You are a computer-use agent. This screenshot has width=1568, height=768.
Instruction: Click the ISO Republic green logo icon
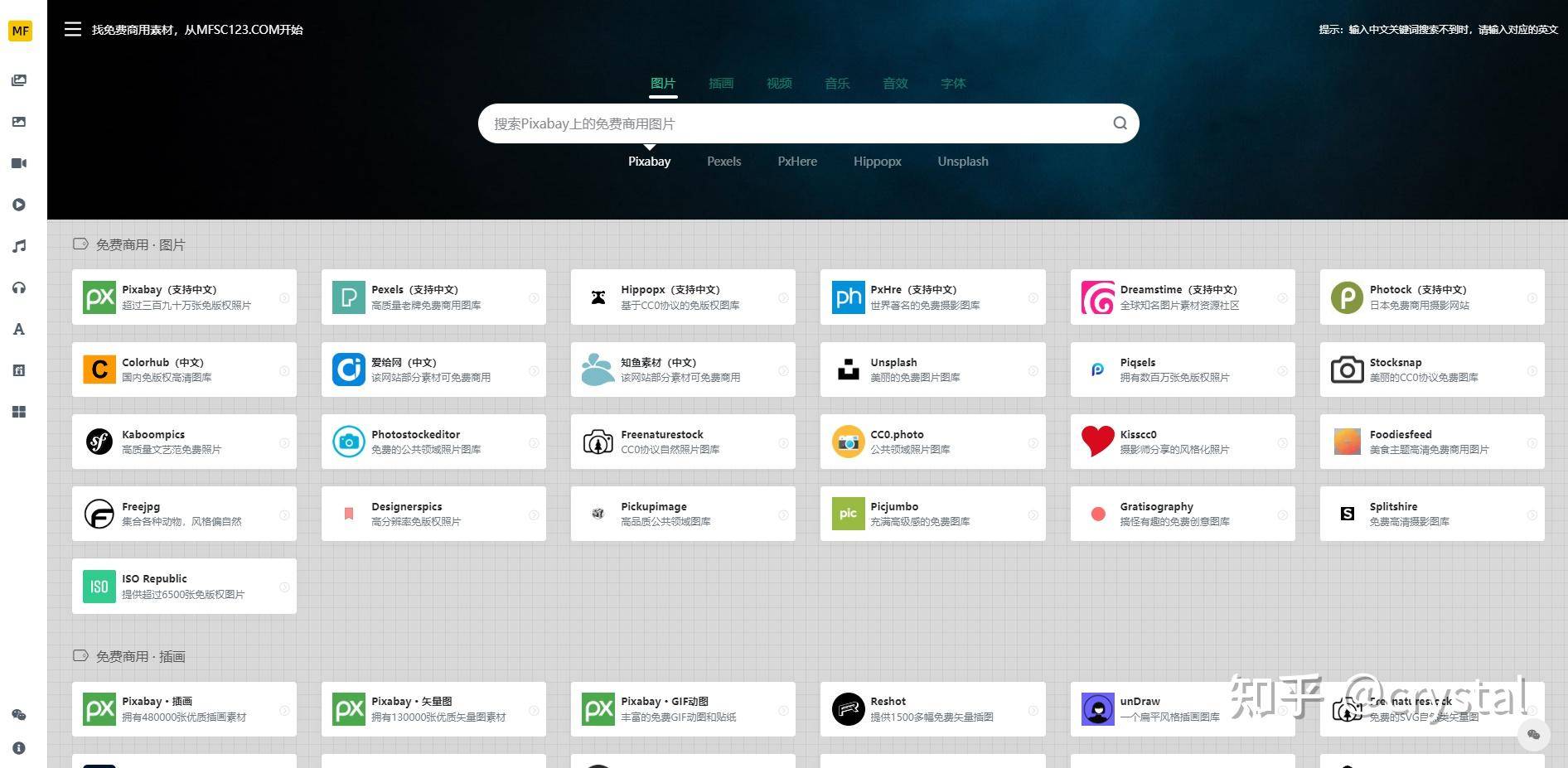99,587
